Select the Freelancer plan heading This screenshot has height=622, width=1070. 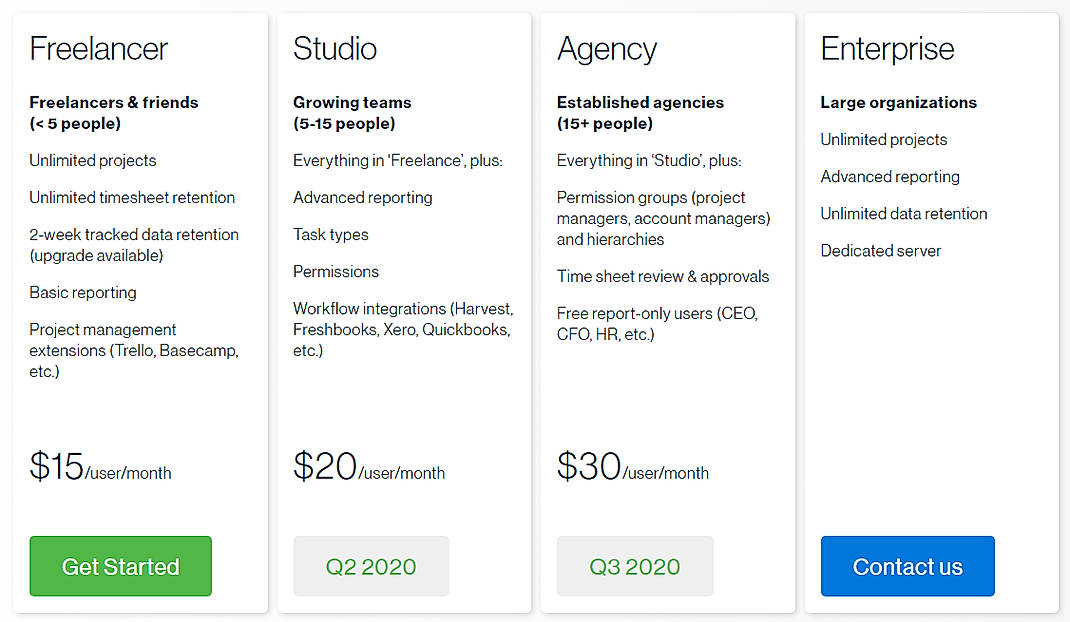point(99,48)
